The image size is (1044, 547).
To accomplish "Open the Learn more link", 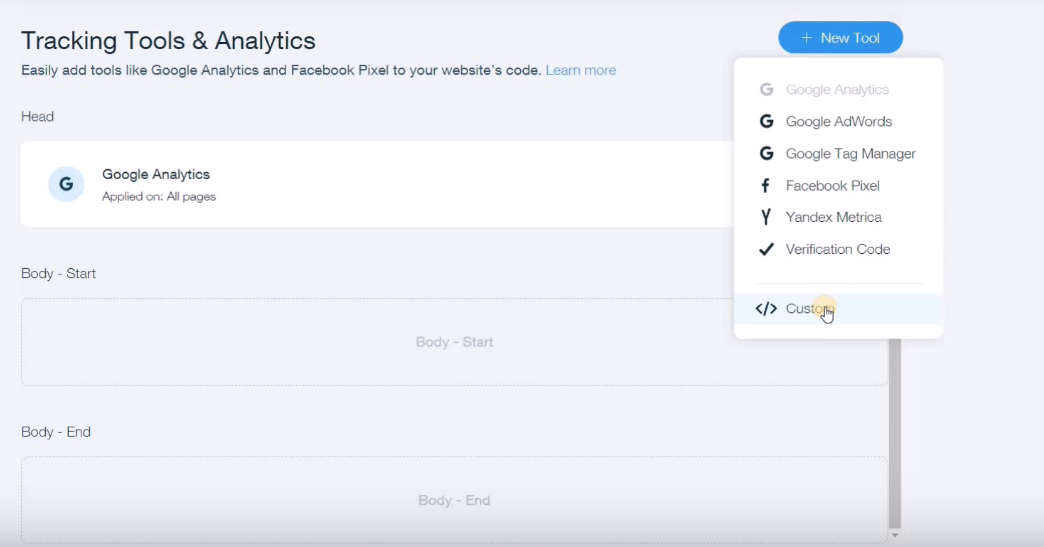I will click(x=580, y=70).
